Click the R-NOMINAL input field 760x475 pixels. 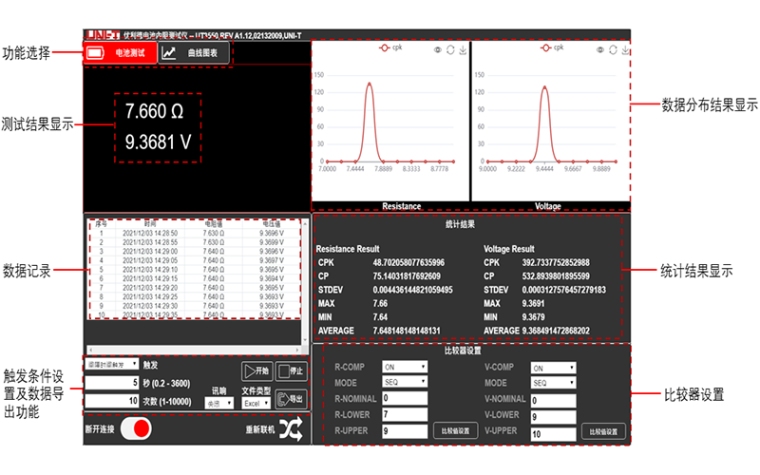point(405,398)
